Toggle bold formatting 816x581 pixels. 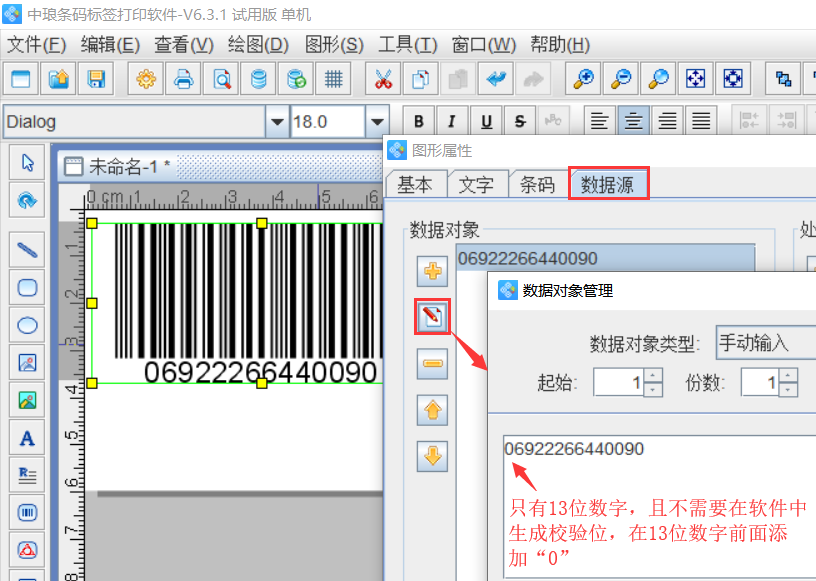[418, 120]
